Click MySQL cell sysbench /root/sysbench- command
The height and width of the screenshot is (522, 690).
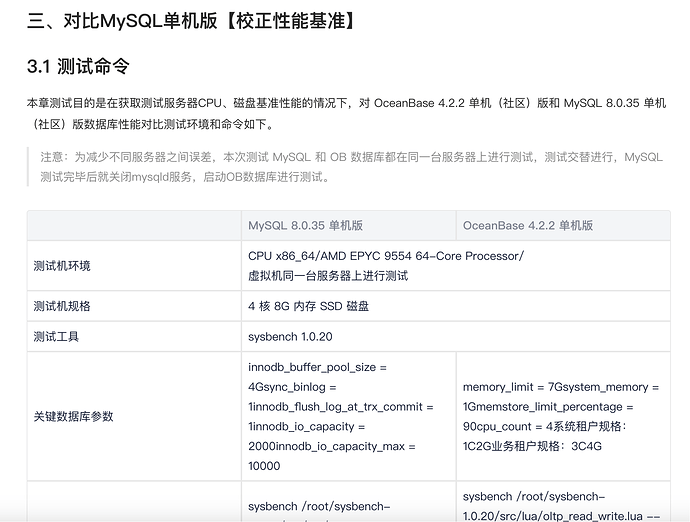pyautogui.click(x=349, y=502)
